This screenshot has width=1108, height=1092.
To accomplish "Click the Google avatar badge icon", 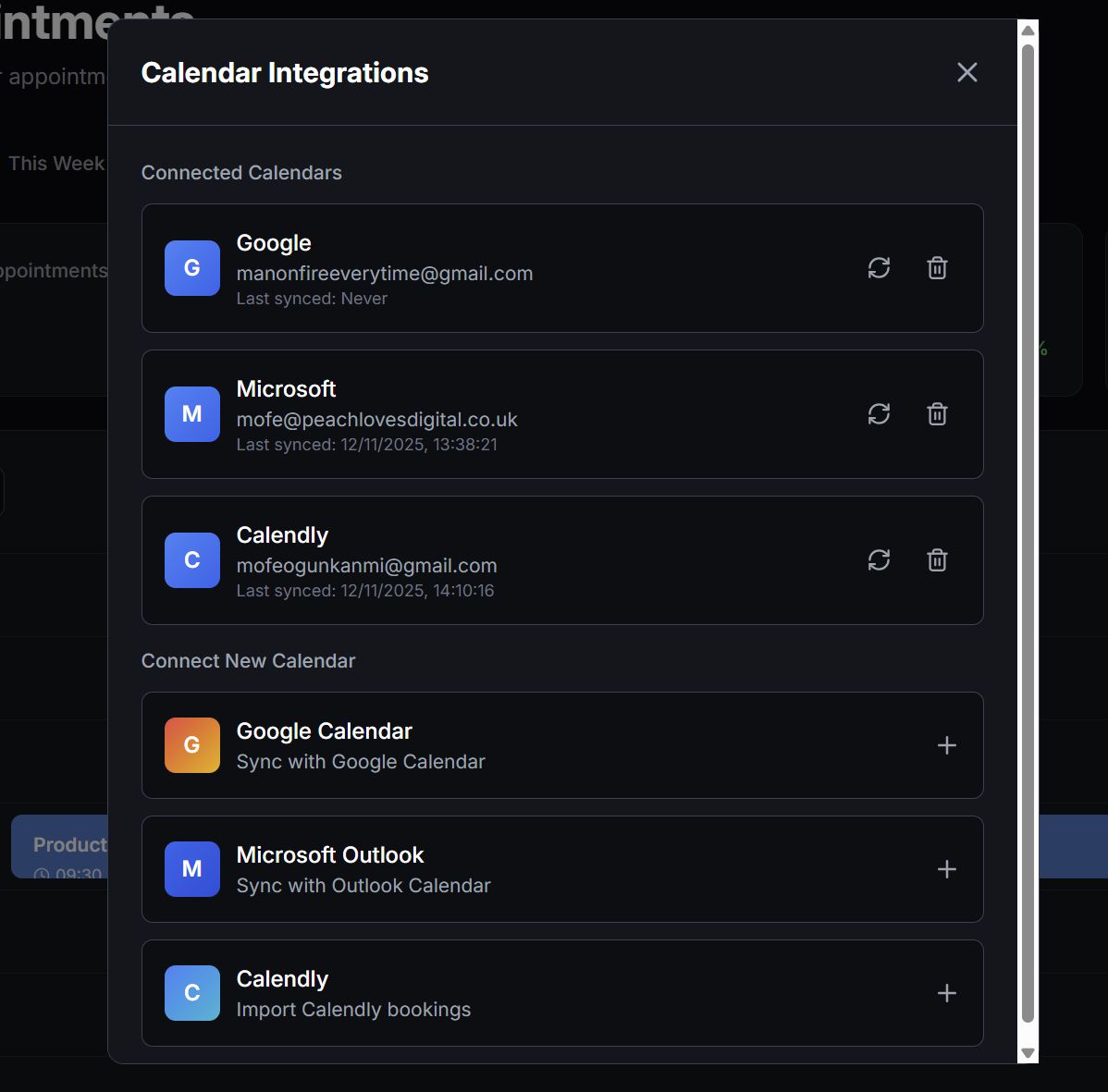I will (x=191, y=267).
